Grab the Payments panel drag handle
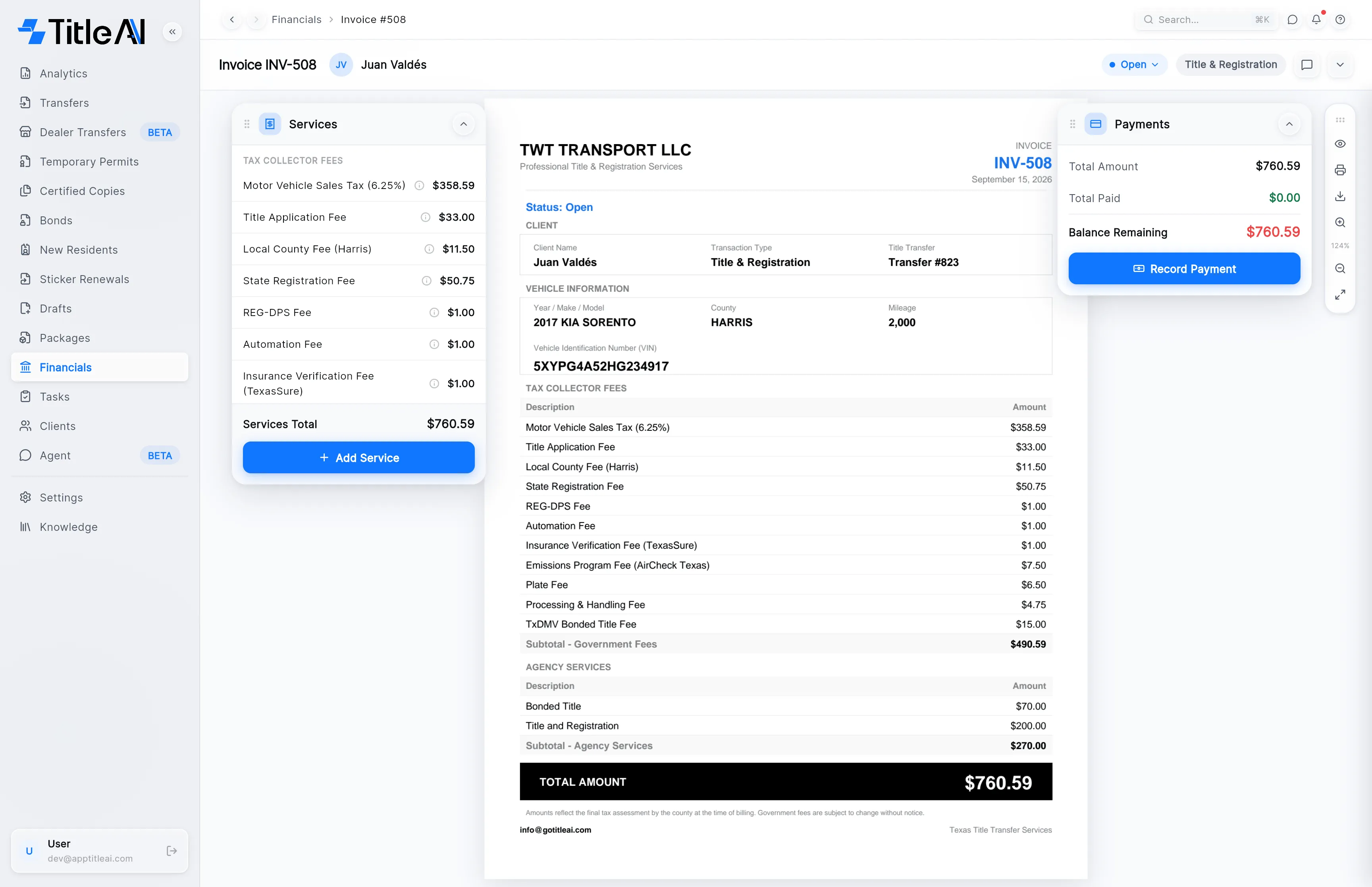 click(1073, 124)
